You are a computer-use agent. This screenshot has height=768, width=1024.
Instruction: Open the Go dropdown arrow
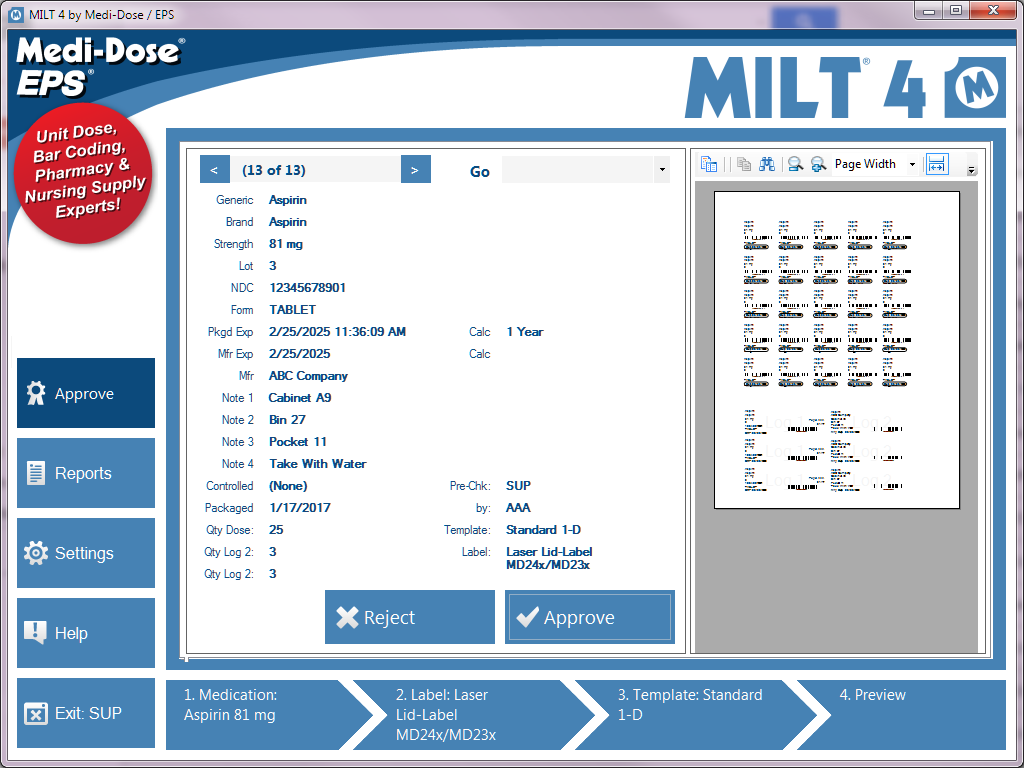coord(662,170)
